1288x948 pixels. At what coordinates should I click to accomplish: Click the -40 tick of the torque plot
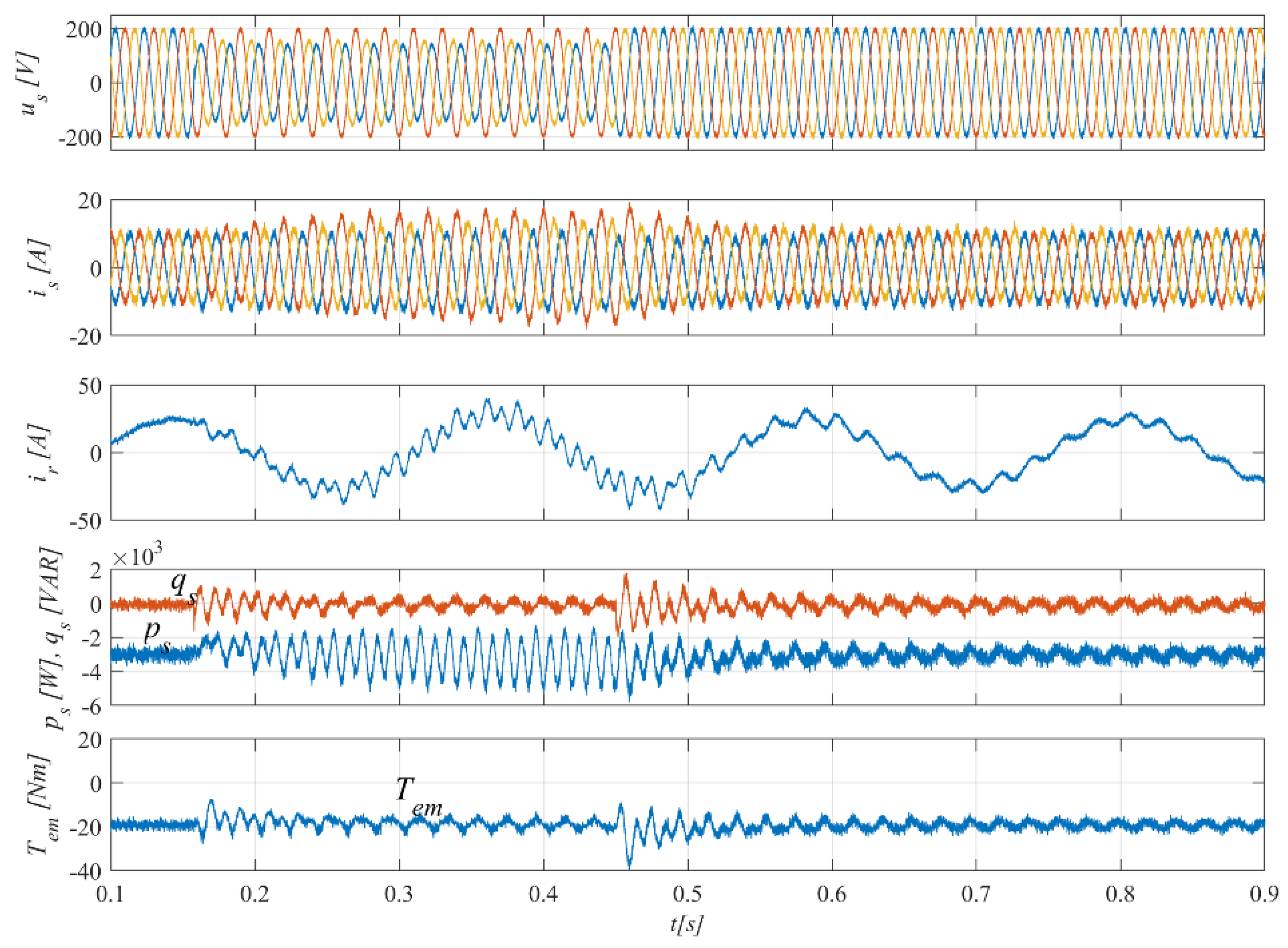pos(85,873)
